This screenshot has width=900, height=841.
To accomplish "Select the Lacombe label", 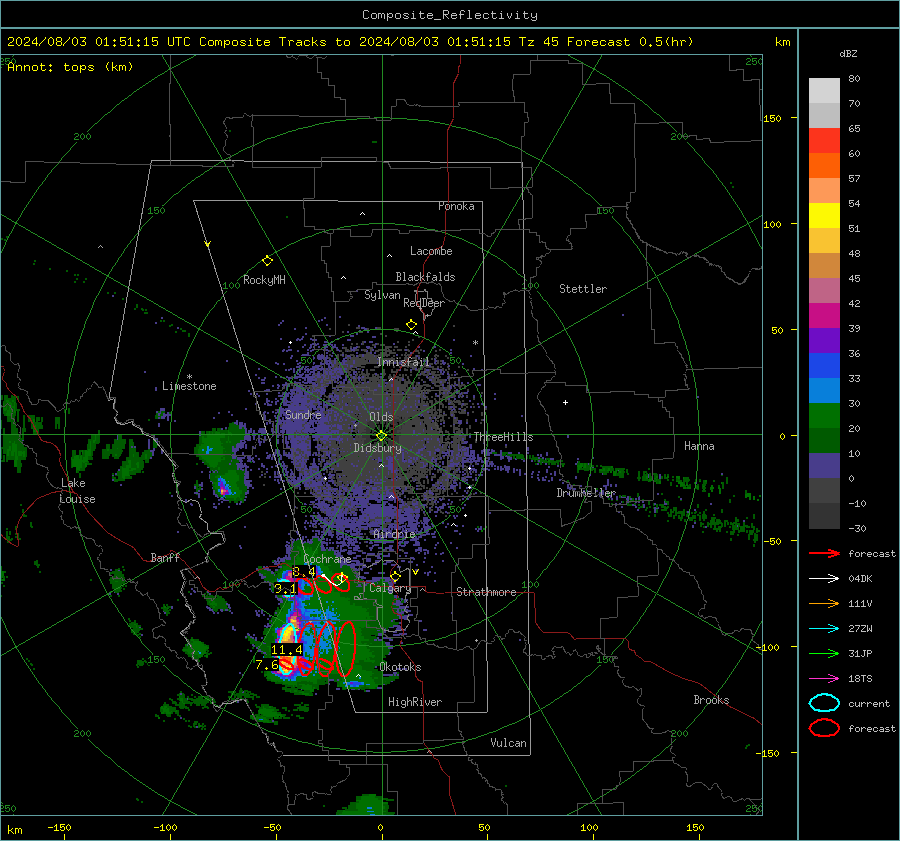I will (x=431, y=251).
